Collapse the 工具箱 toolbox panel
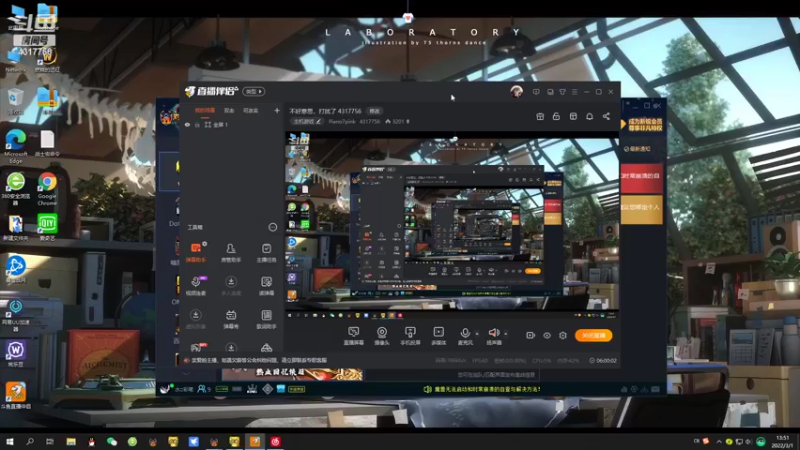 pyautogui.click(x=272, y=227)
